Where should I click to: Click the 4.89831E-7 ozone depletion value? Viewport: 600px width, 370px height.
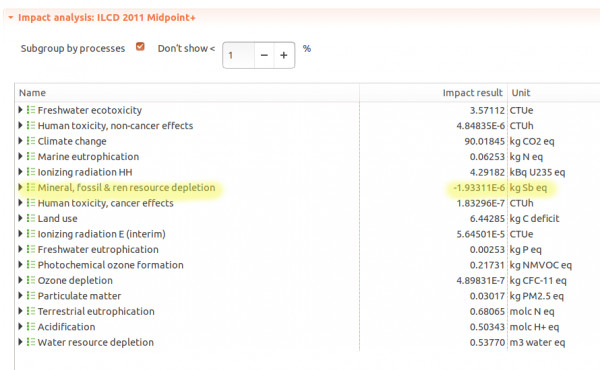(481, 280)
